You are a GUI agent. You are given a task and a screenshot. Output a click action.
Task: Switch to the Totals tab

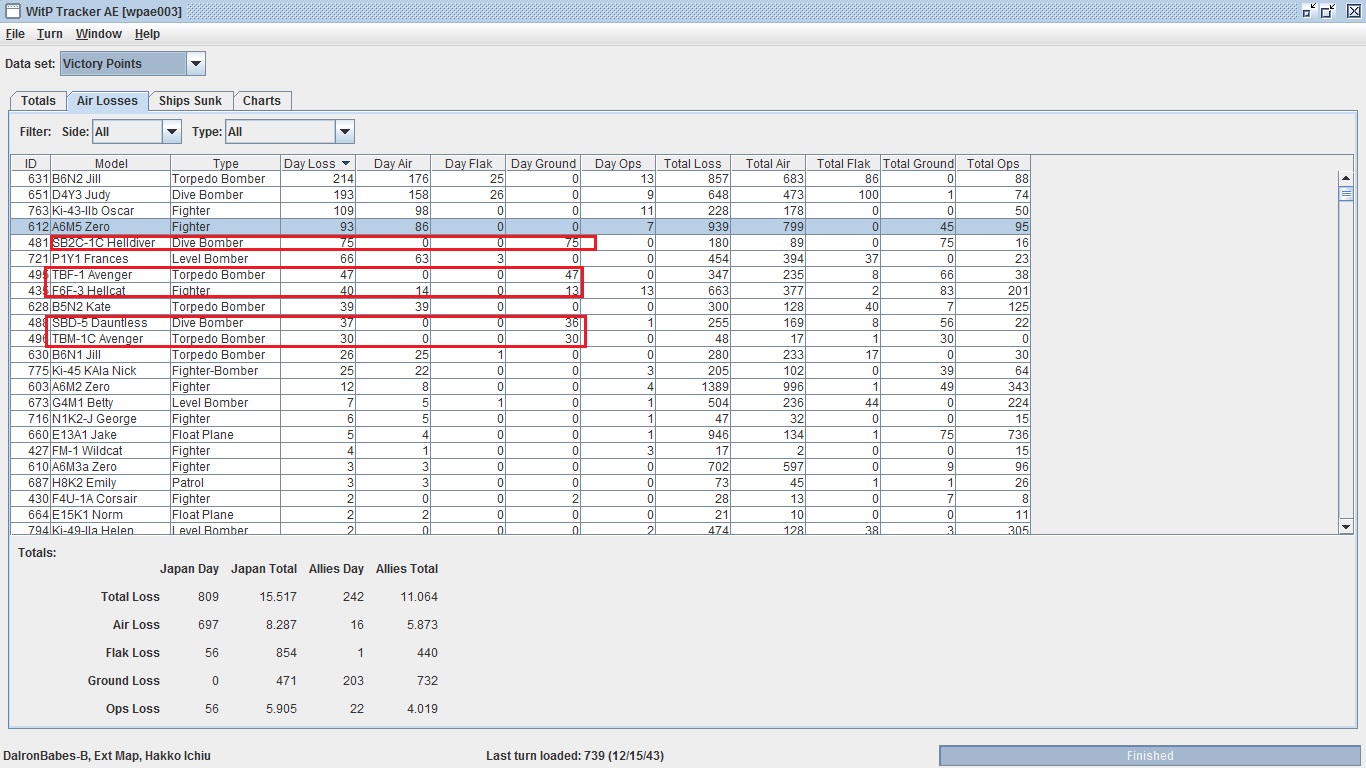38,101
